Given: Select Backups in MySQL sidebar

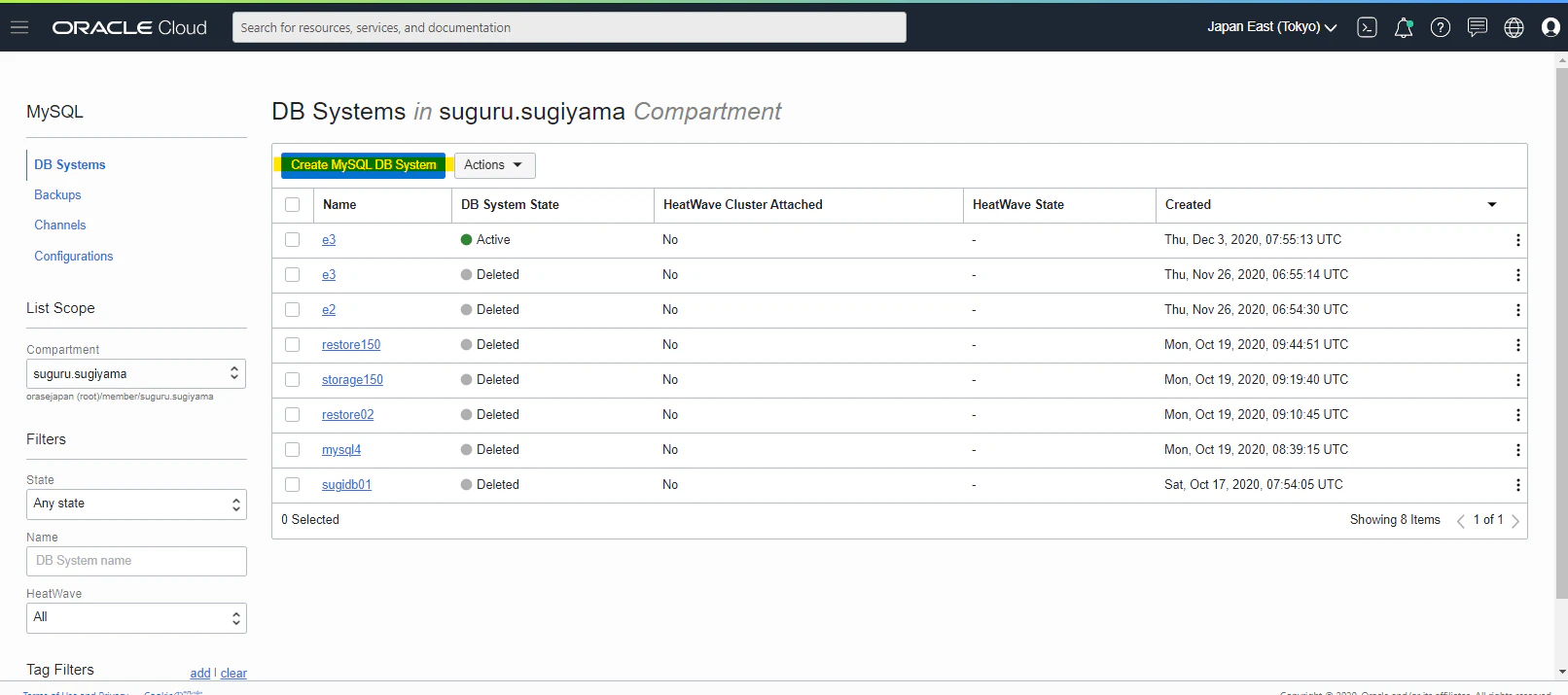Looking at the screenshot, I should (x=57, y=195).
